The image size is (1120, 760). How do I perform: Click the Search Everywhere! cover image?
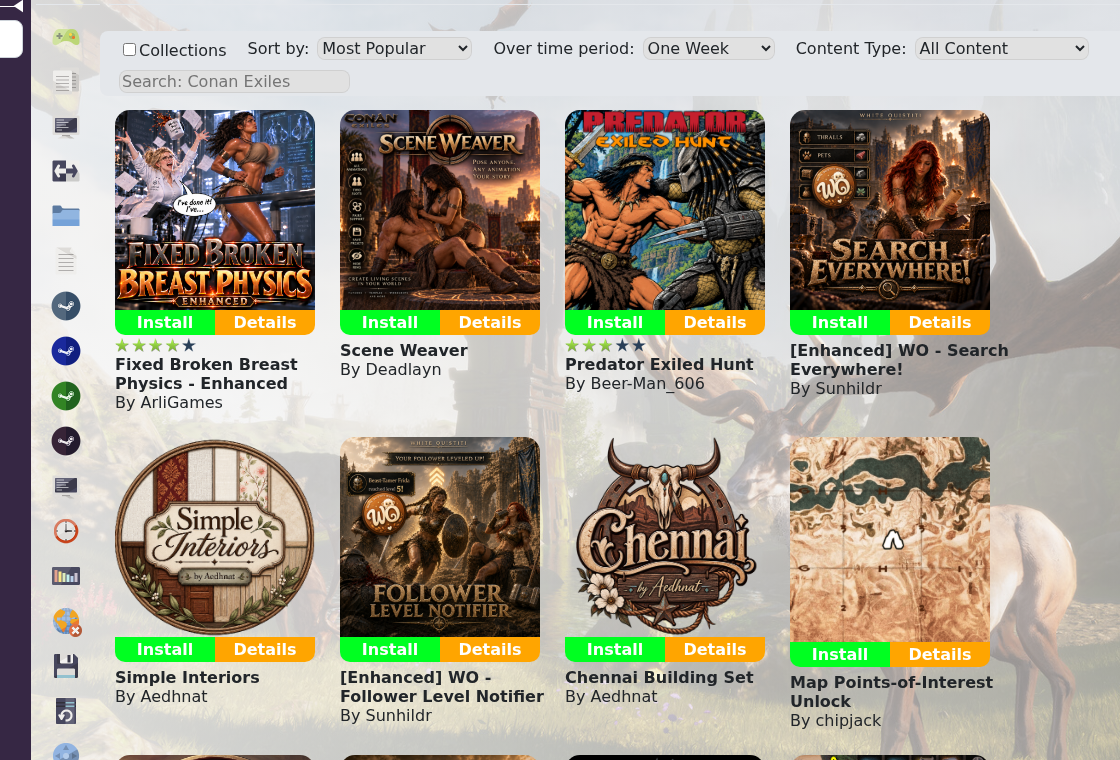click(x=890, y=210)
